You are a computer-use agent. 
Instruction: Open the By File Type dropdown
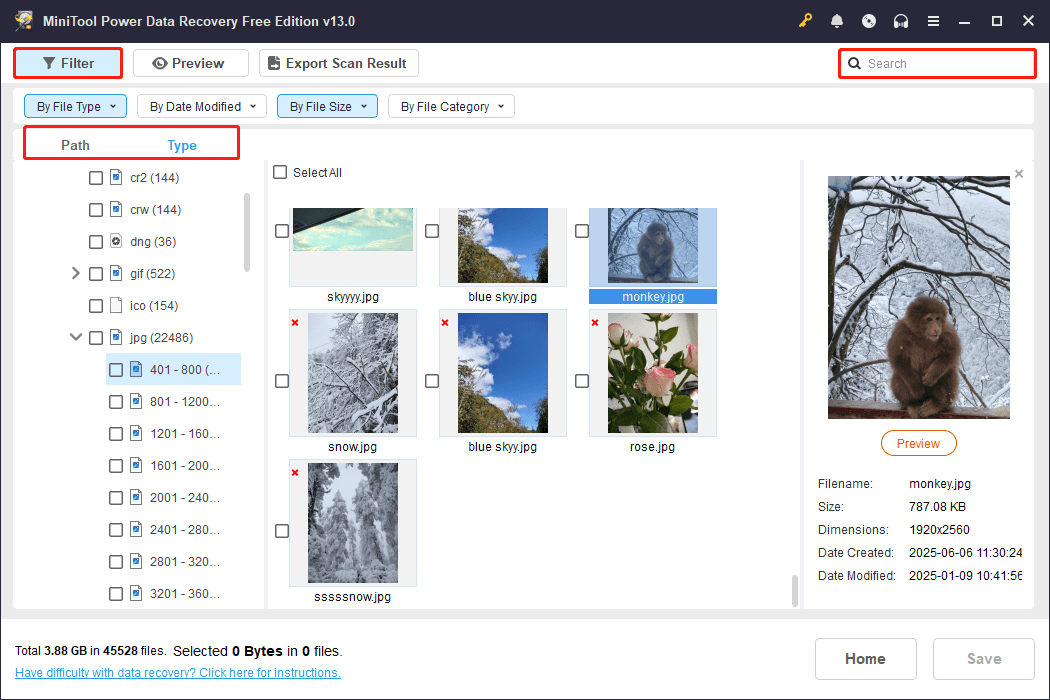point(76,107)
